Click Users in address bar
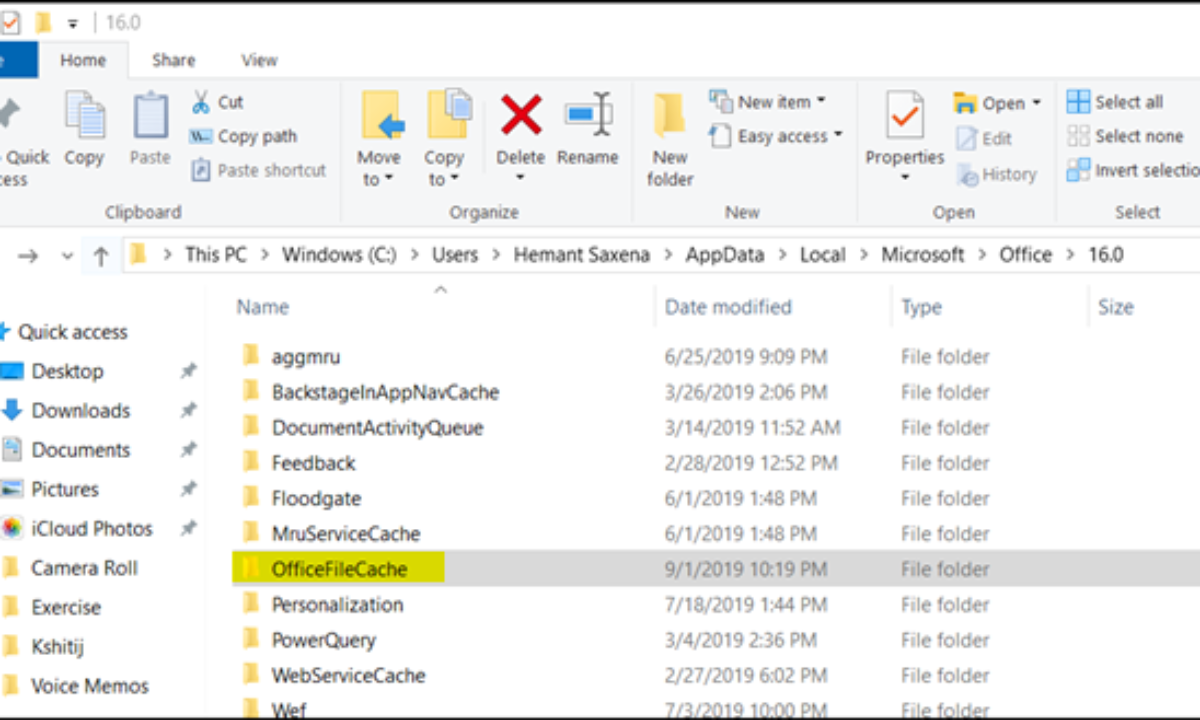 click(455, 255)
